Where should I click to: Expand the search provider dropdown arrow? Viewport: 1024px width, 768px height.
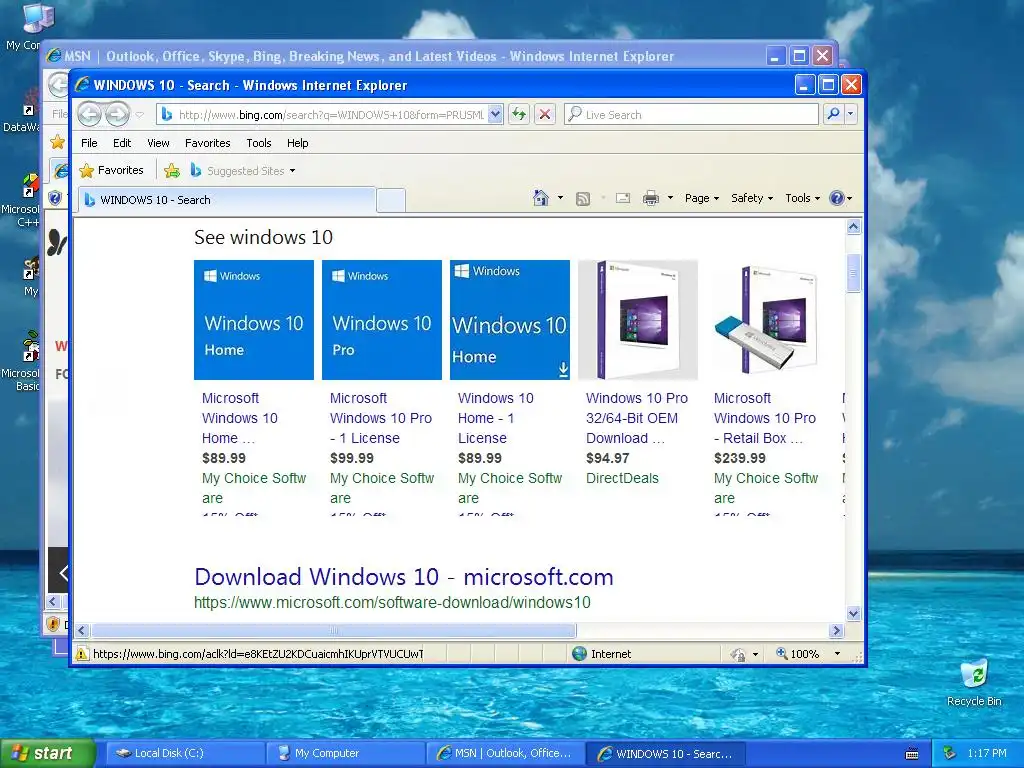[850, 114]
